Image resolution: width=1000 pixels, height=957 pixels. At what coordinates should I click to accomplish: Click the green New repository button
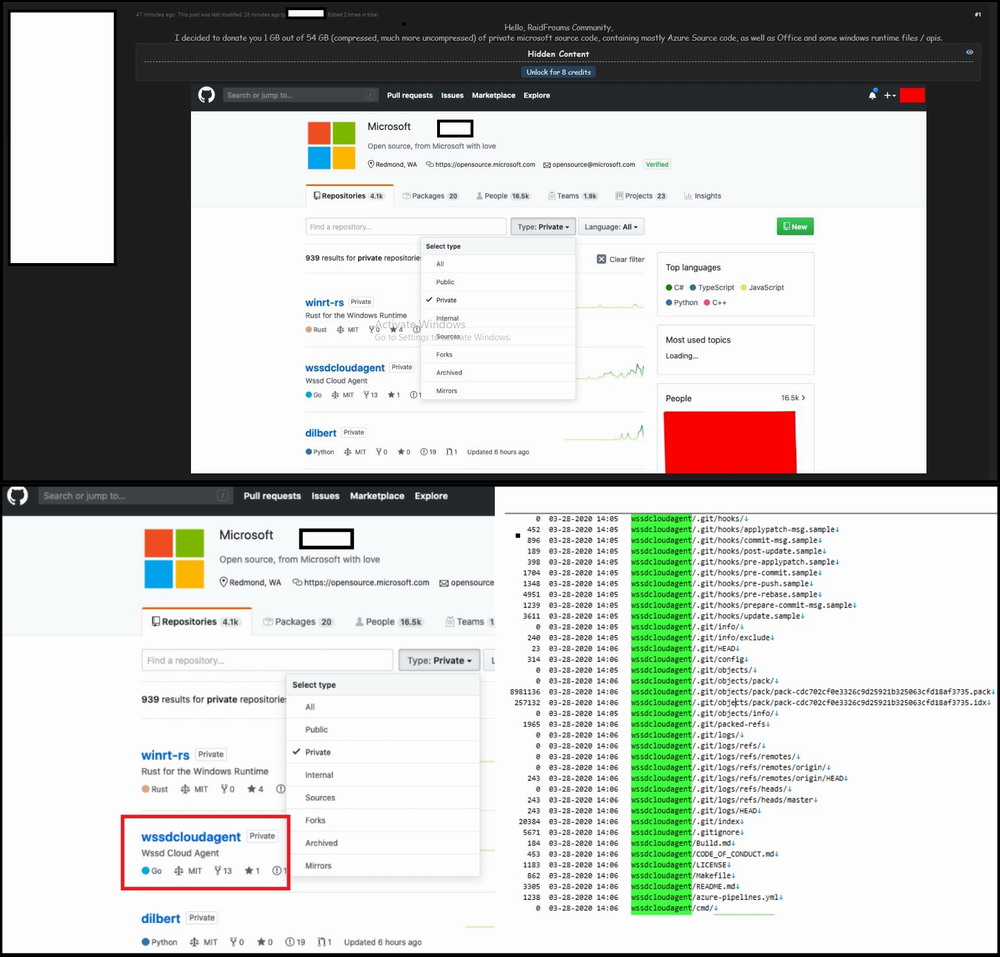point(794,227)
